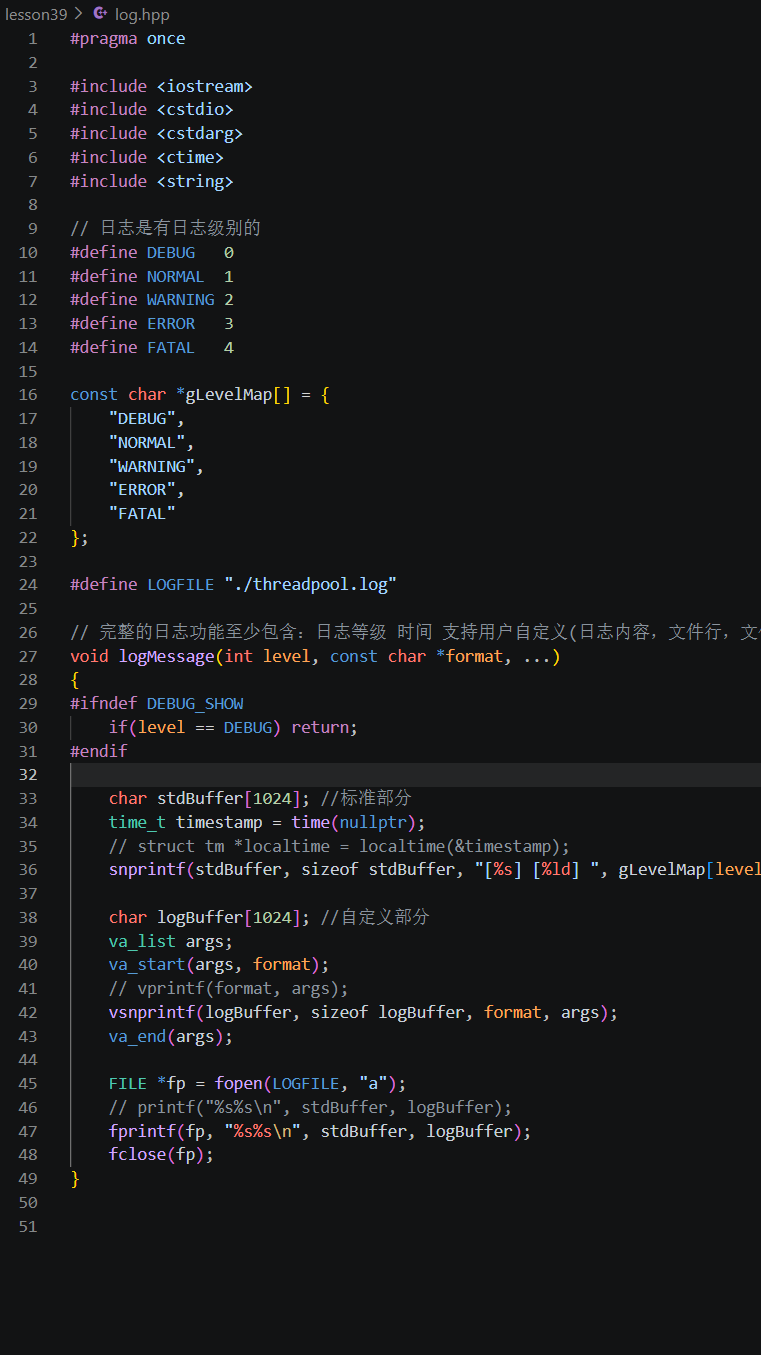This screenshot has width=761, height=1355.
Task: Click the "#include <ctime>" line
Action: click(147, 158)
